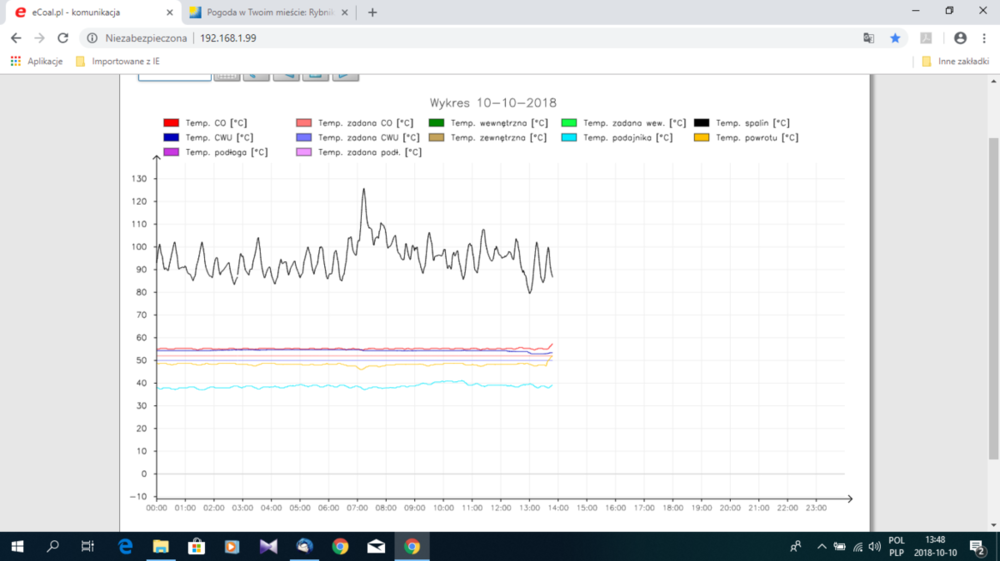Click the Temp. powrotu orange color swatch
The width and height of the screenshot is (1000, 561).
click(x=702, y=138)
